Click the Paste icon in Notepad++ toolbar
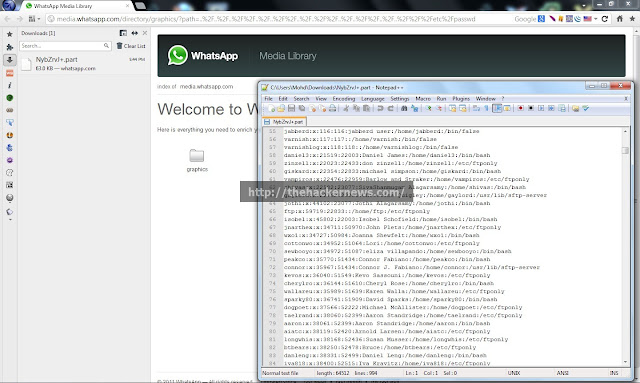This screenshot has height=383, width=640. tap(366, 108)
